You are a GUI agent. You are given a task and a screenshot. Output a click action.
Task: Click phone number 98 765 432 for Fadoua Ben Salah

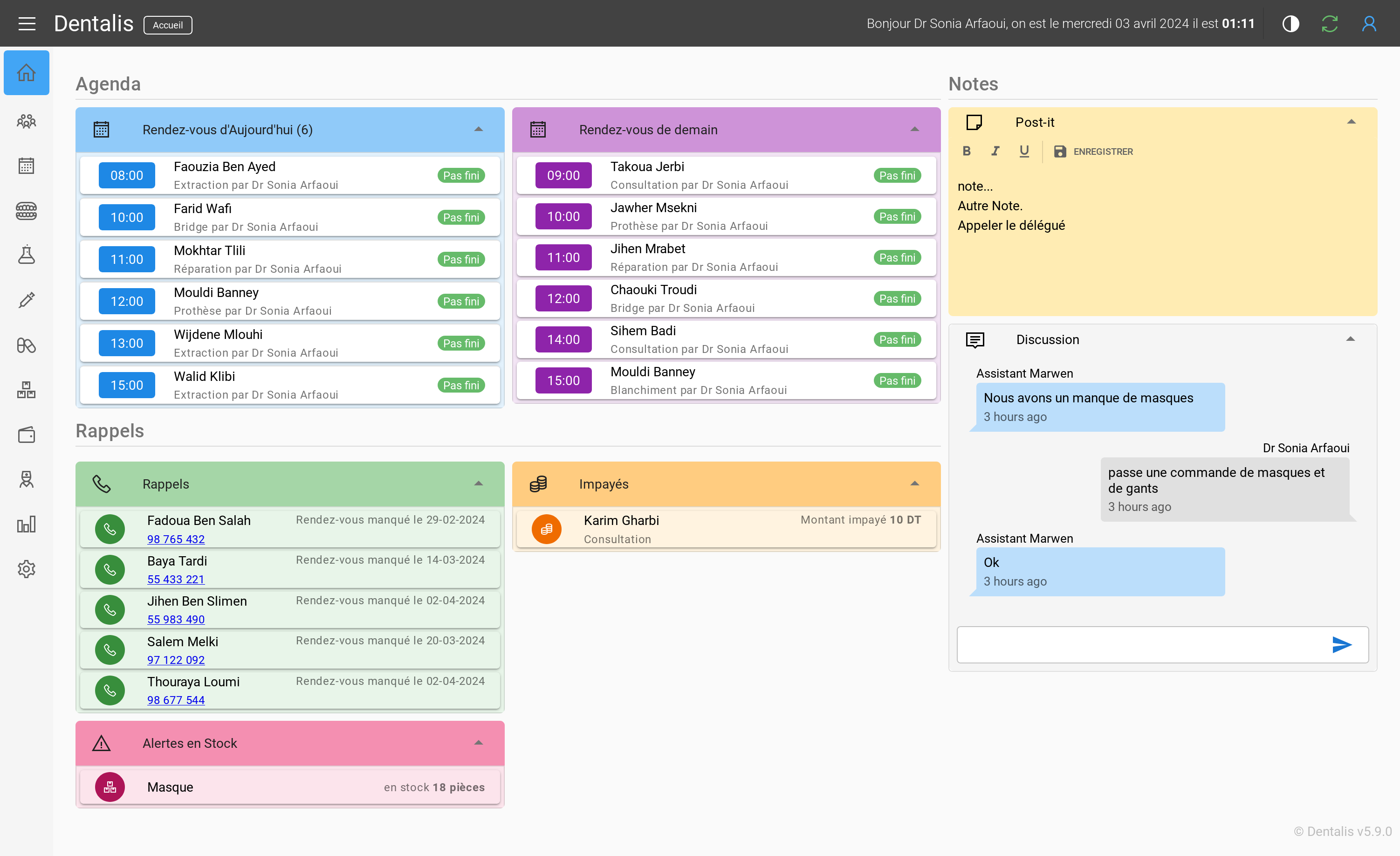point(175,540)
